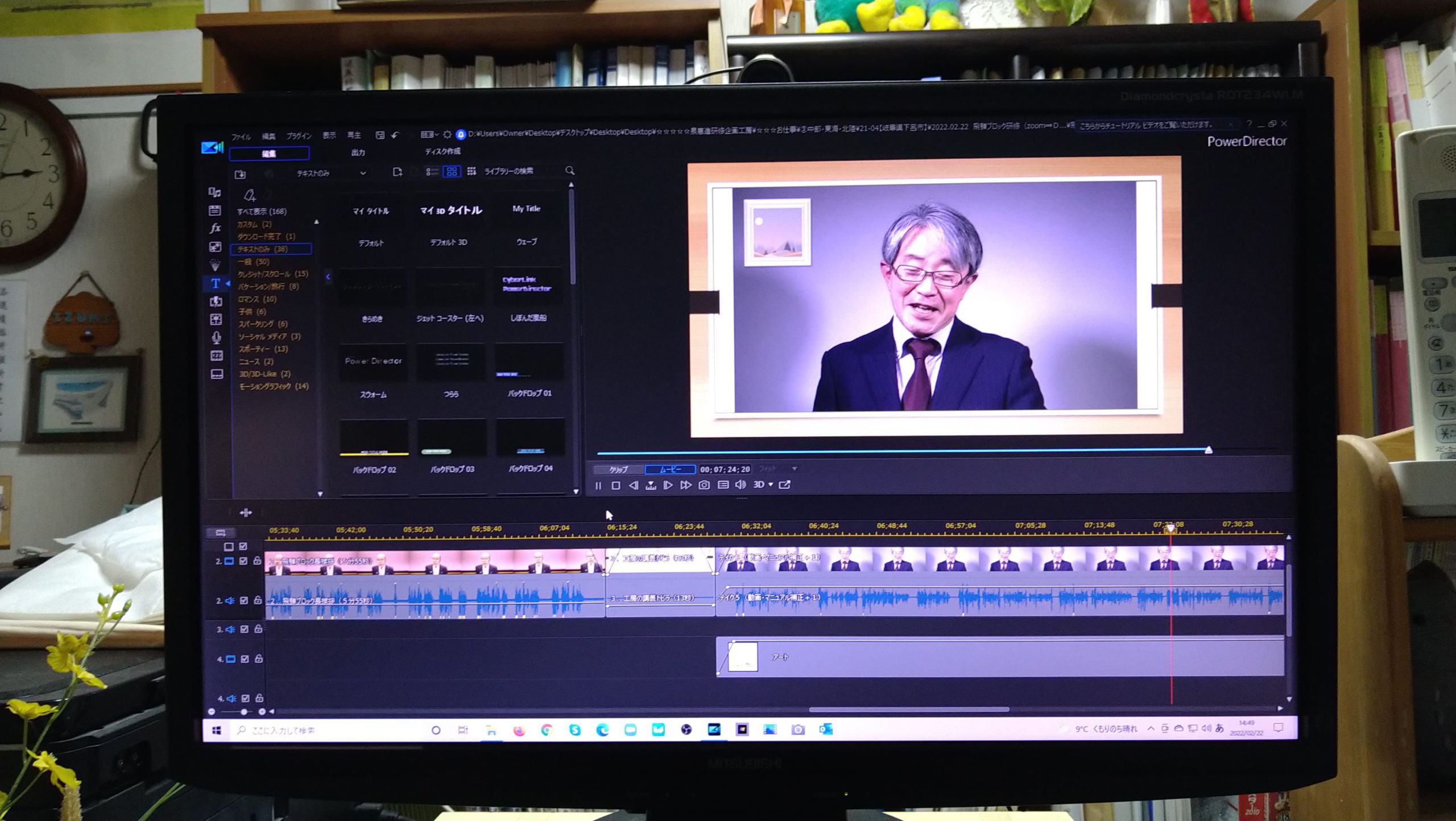The image size is (1456, 821).
Task: Open the Project Room clapperboard icon
Action: point(214,211)
